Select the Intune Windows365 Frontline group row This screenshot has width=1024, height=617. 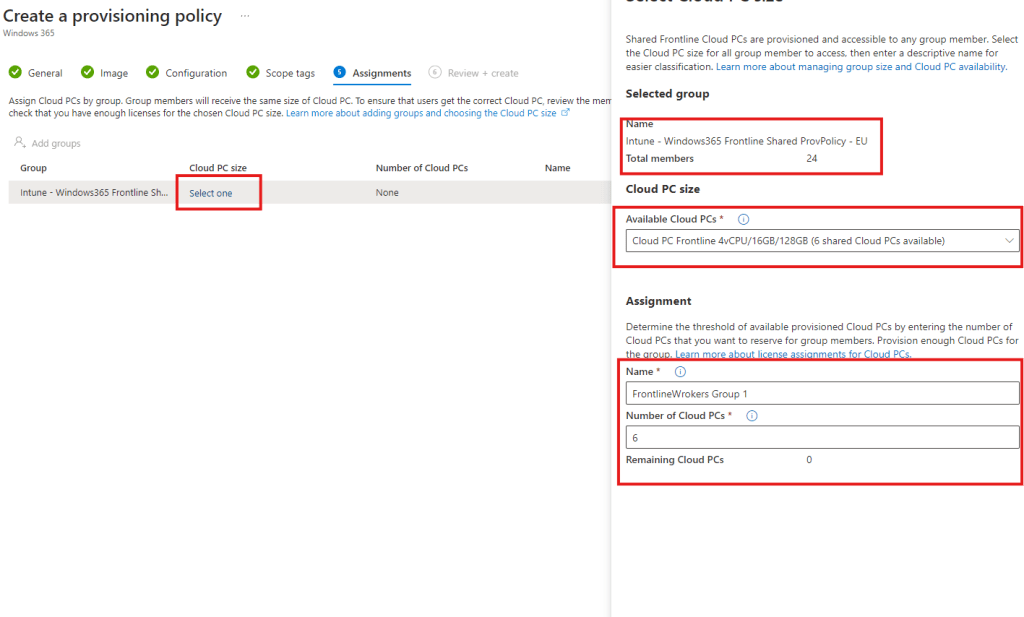click(x=94, y=193)
